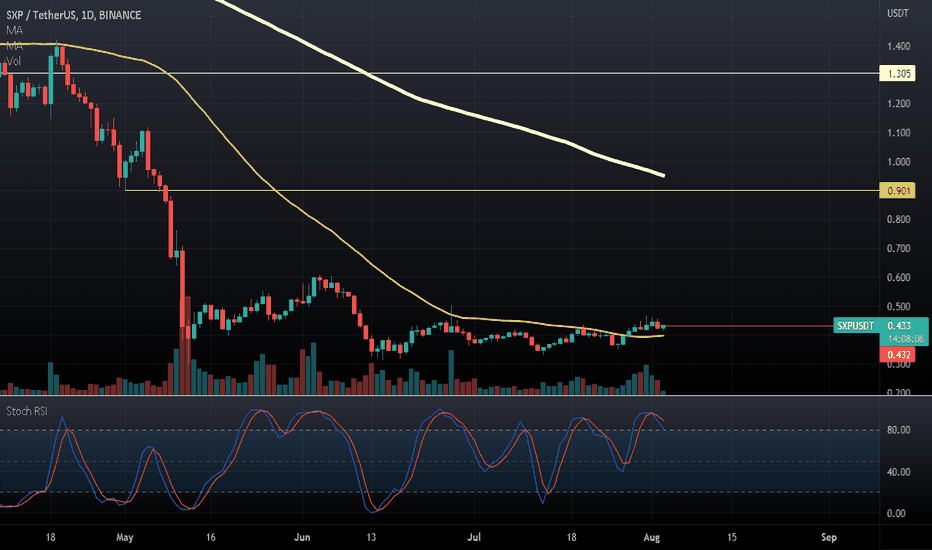Click the USDT currency label
Image resolution: width=932 pixels, height=550 pixels.
point(898,13)
